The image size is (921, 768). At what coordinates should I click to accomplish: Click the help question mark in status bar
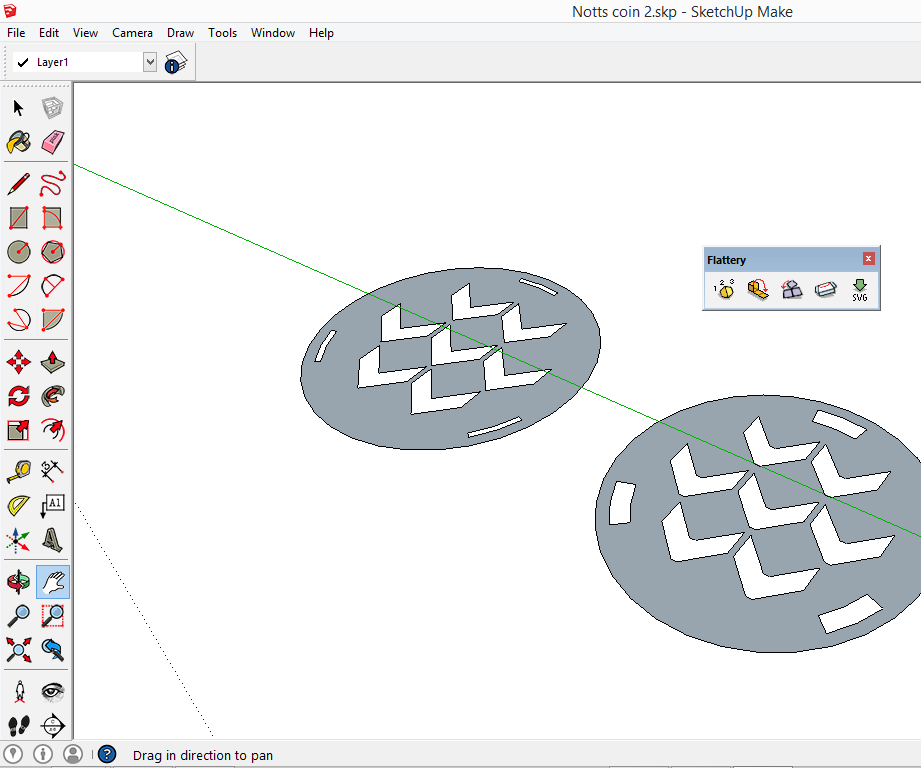106,753
